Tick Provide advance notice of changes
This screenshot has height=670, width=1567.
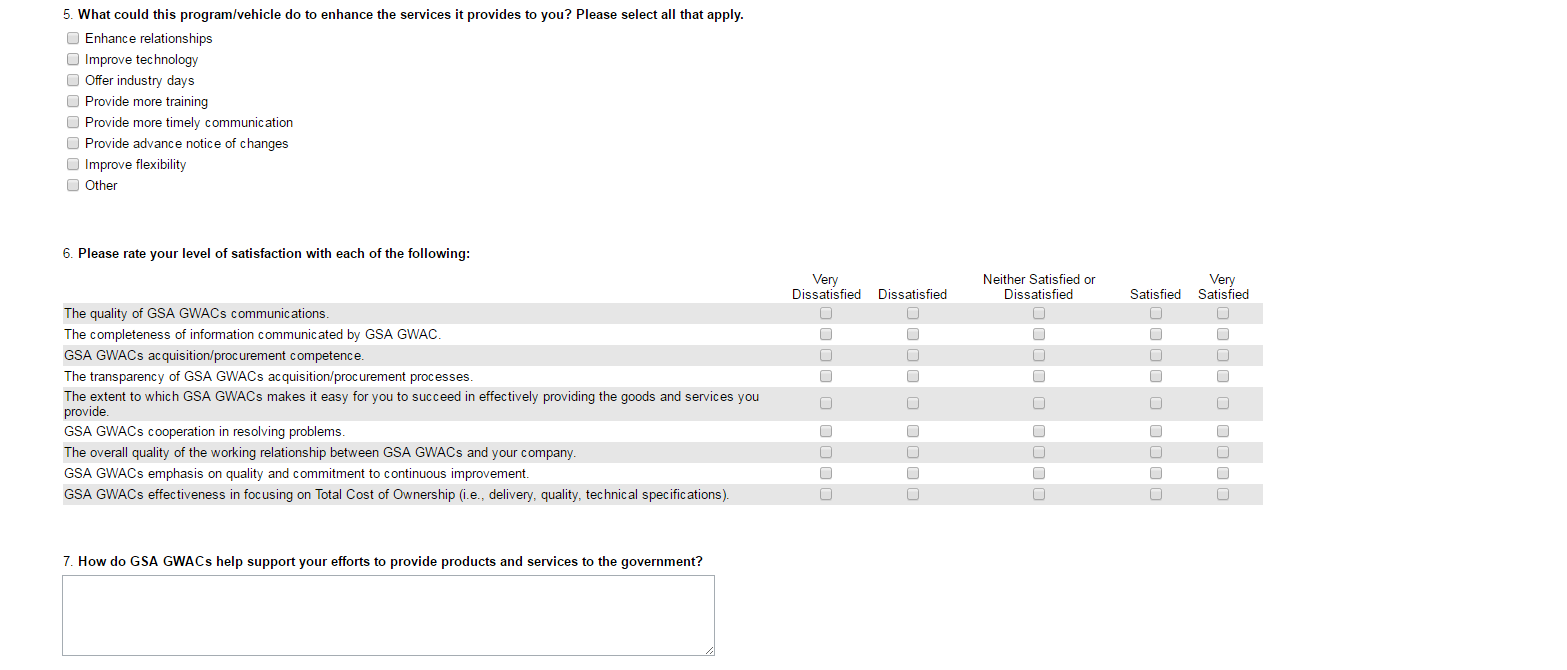click(x=73, y=143)
